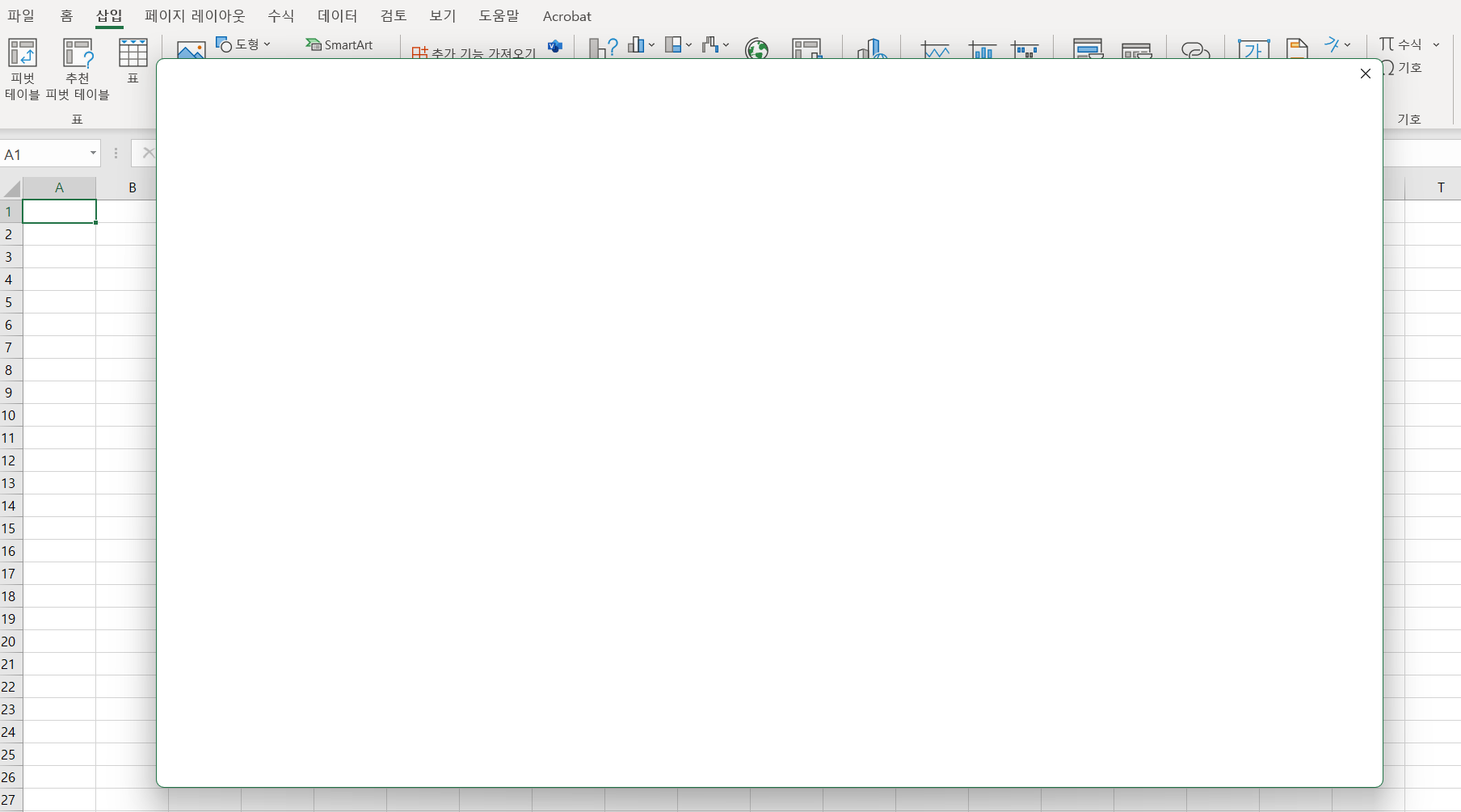Insert a win/loss sparkline
This screenshot has width=1461, height=812.
click(1025, 49)
